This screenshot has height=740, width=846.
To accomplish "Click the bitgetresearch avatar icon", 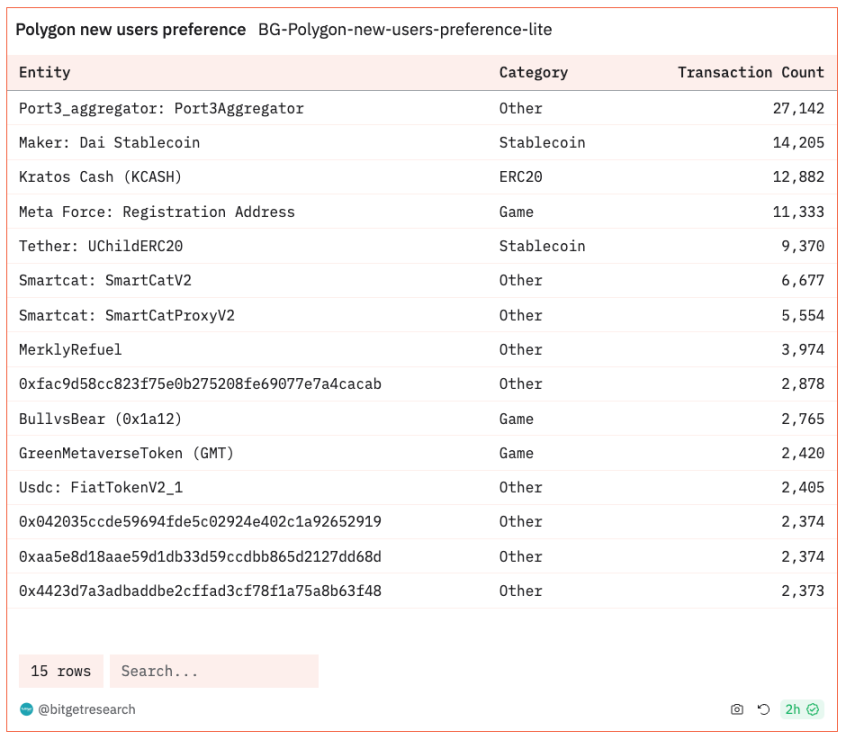I will [26, 709].
